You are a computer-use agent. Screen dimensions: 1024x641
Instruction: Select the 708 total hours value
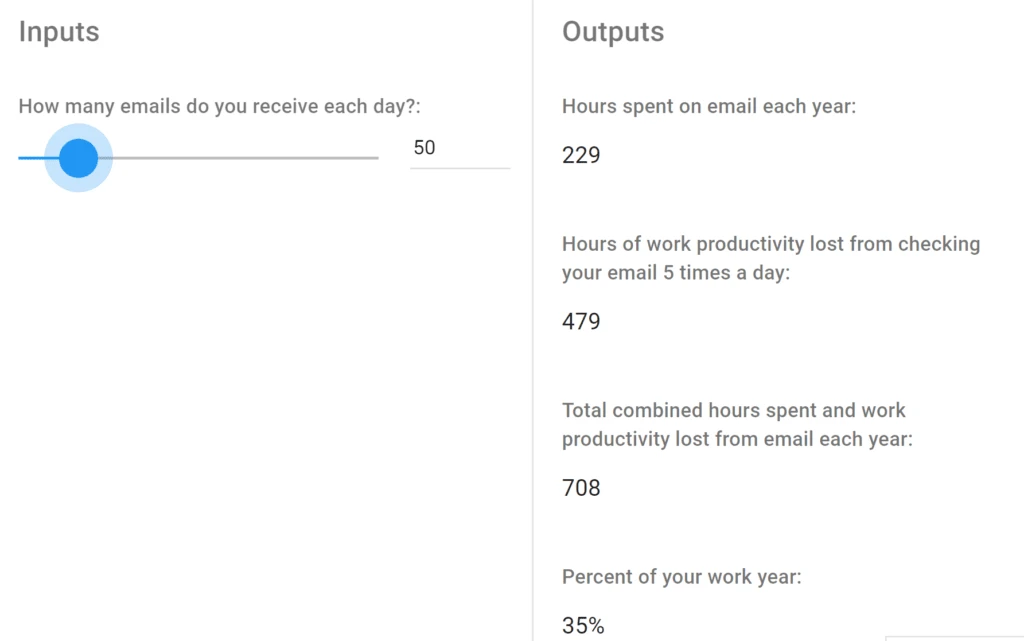click(581, 488)
